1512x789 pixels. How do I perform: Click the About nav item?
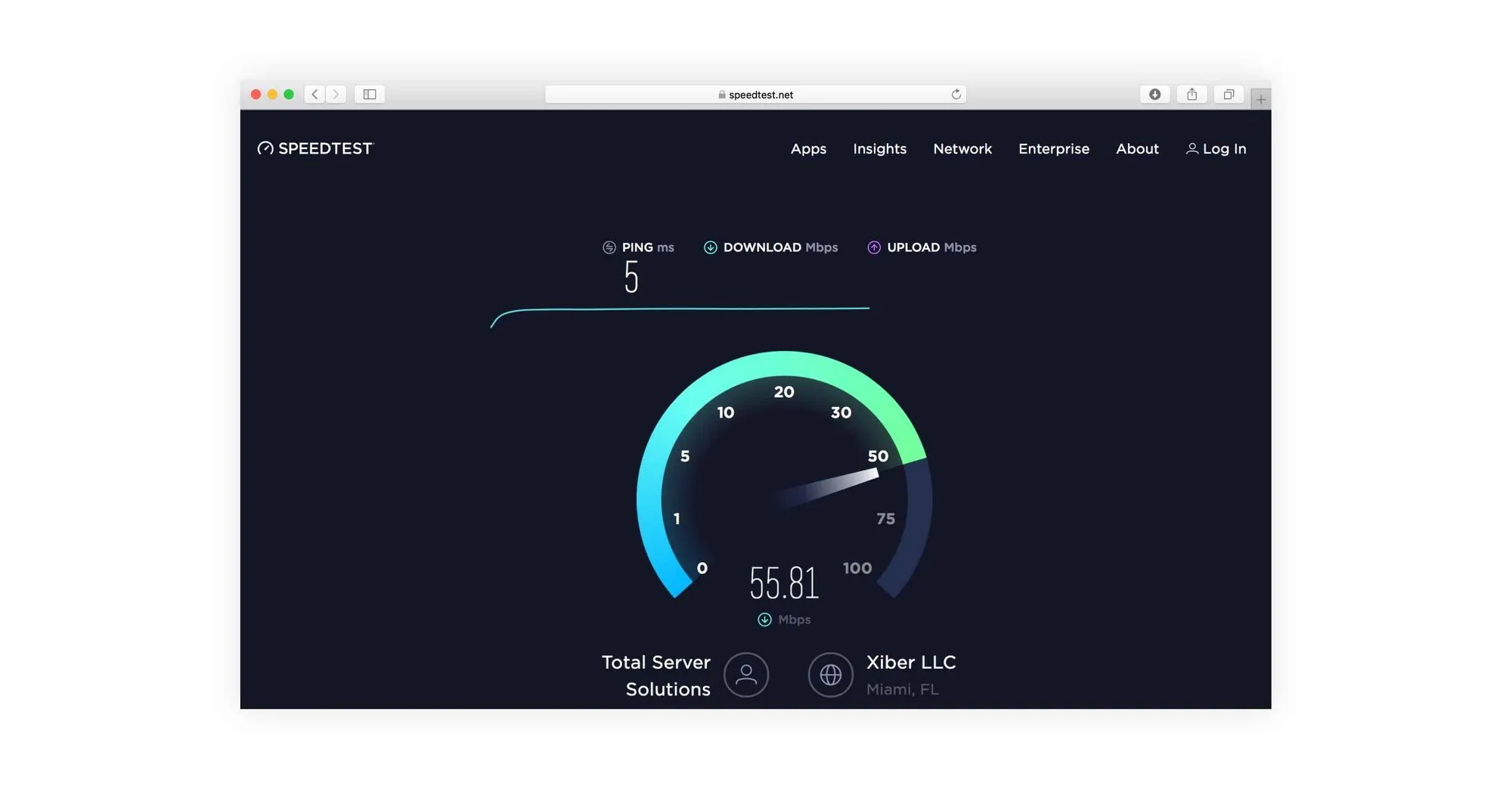coord(1137,149)
